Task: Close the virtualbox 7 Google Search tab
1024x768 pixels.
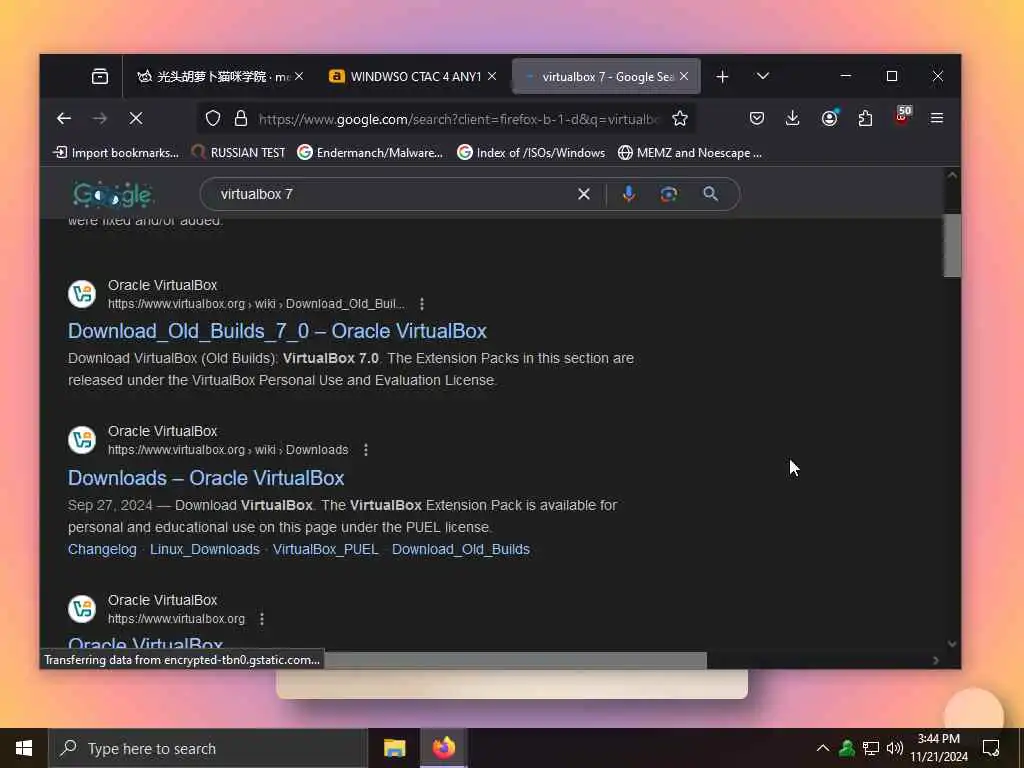Action: coord(684,76)
